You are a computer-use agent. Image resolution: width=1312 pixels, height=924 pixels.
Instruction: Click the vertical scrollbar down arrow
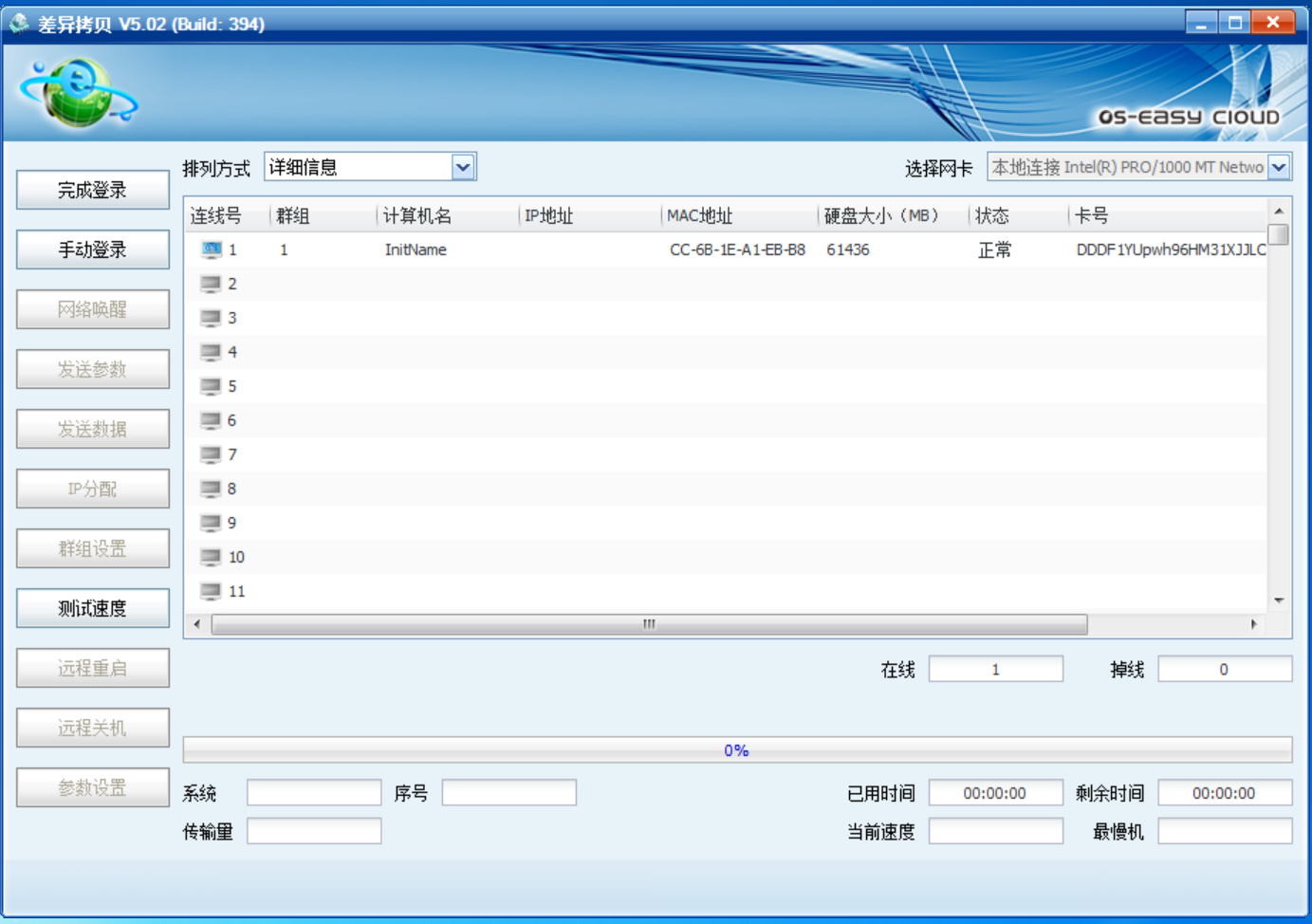tap(1279, 601)
